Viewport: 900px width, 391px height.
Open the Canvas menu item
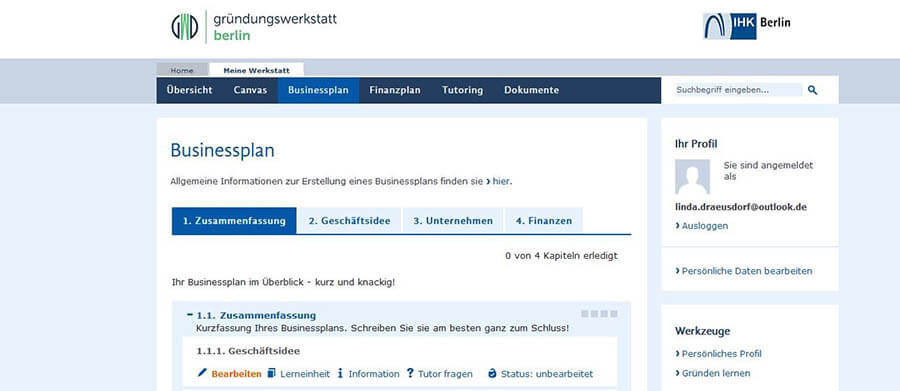(250, 90)
